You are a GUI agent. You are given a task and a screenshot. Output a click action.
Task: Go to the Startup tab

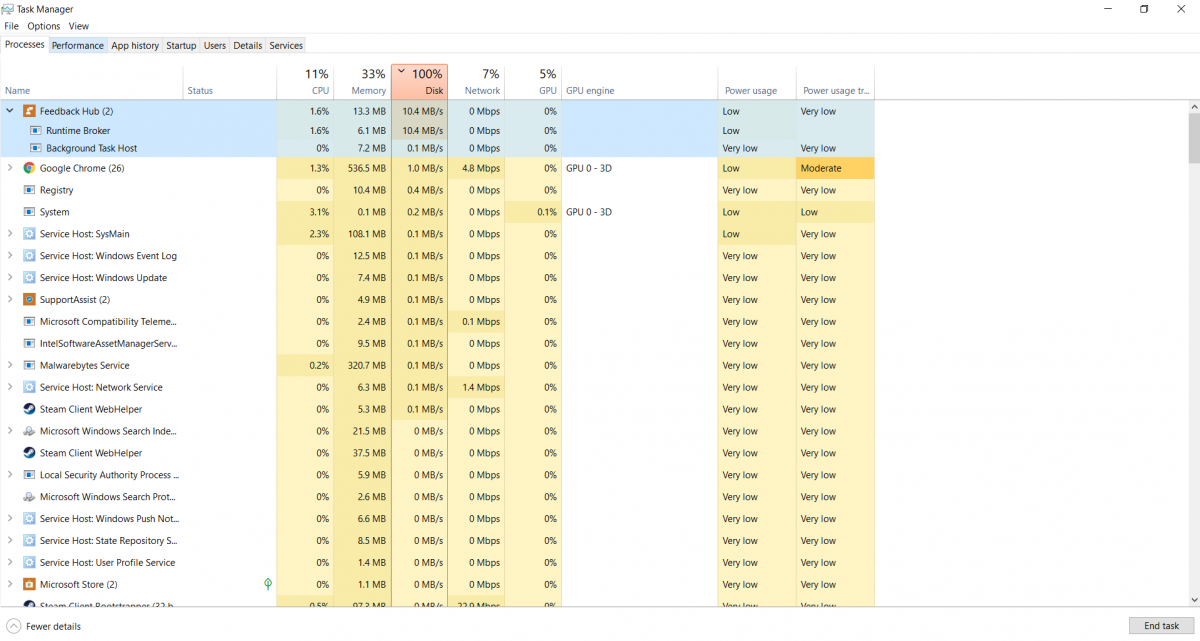(181, 45)
